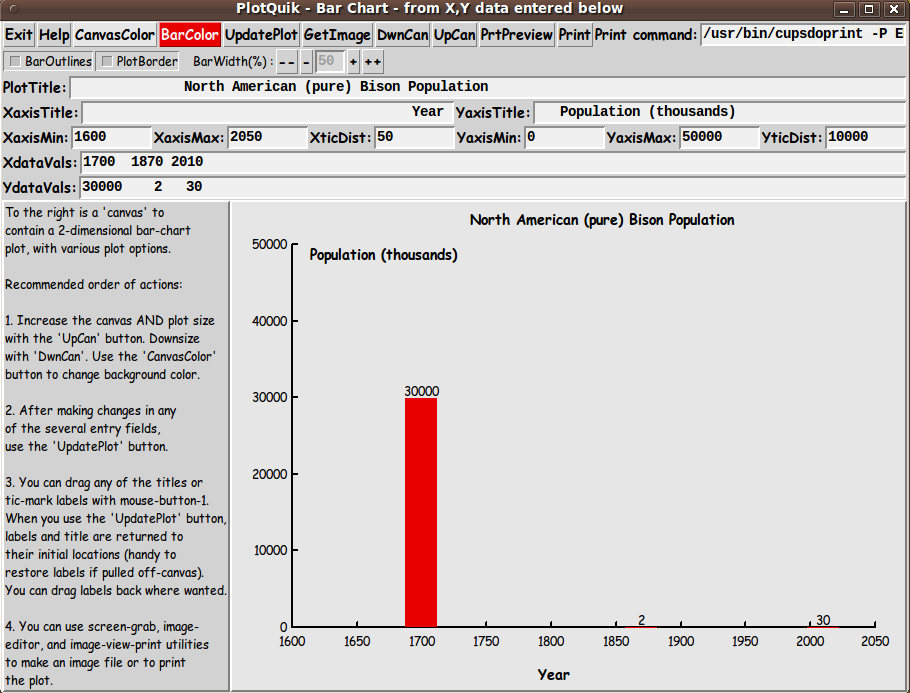Click the 'Year' label below the chart
The image size is (910, 693).
tap(554, 674)
